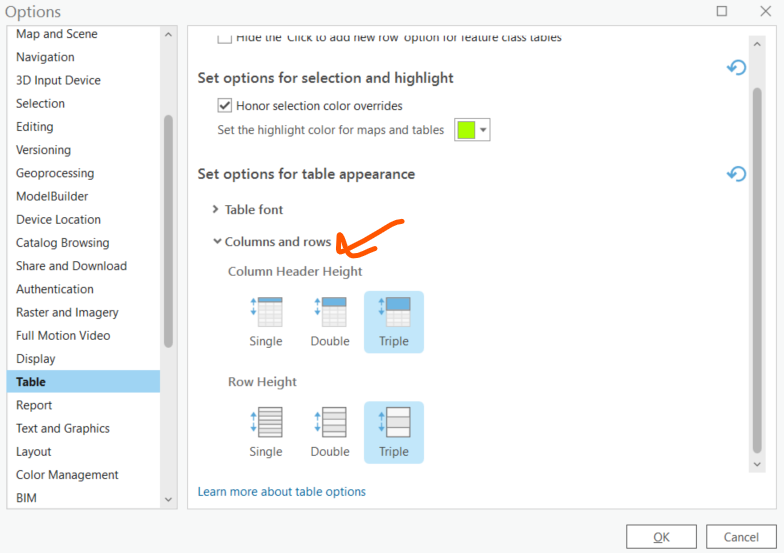784x553 pixels.
Task: Pick Triple row height icon
Action: coord(394,422)
